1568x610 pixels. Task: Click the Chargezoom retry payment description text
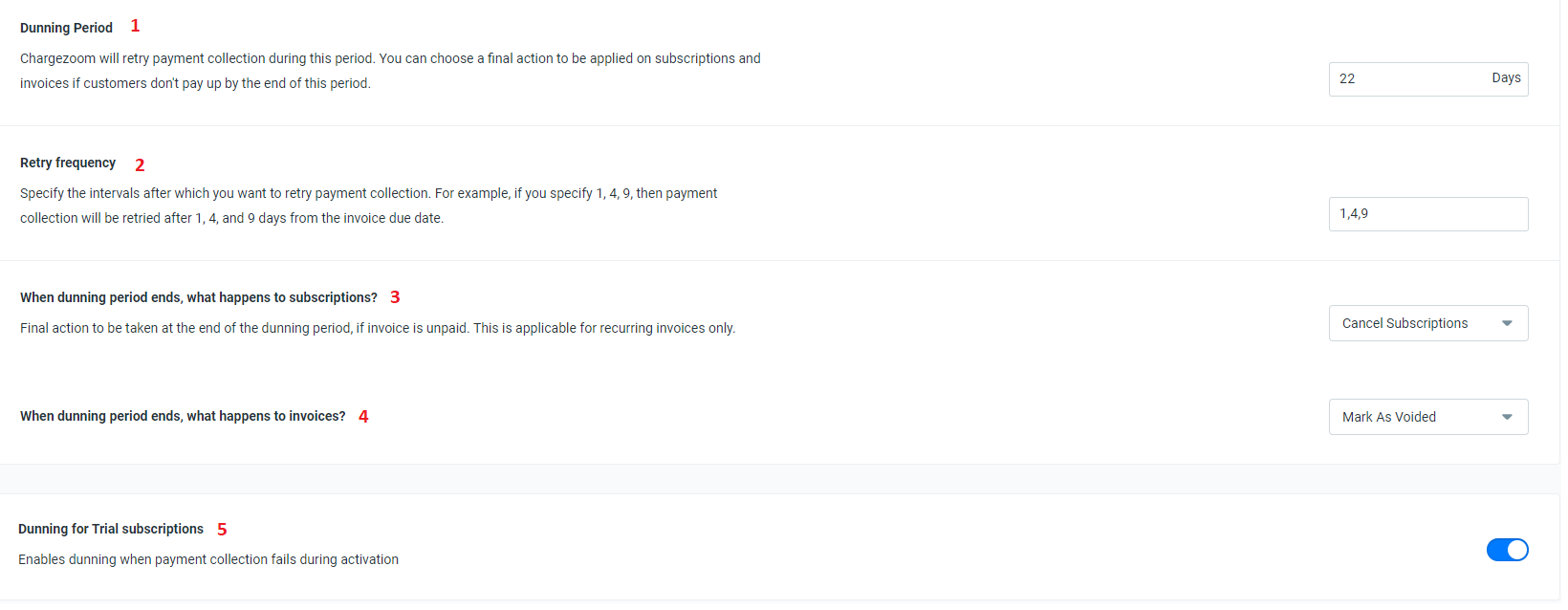coord(390,71)
